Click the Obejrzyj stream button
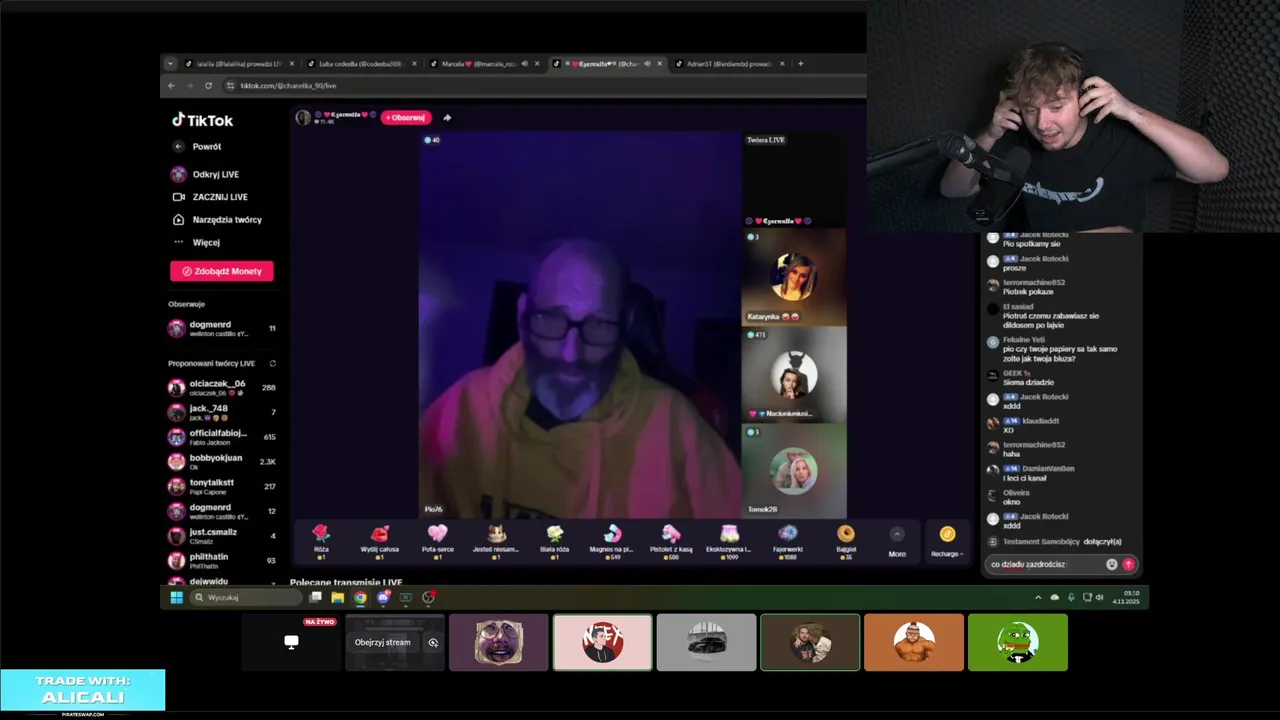 (383, 642)
